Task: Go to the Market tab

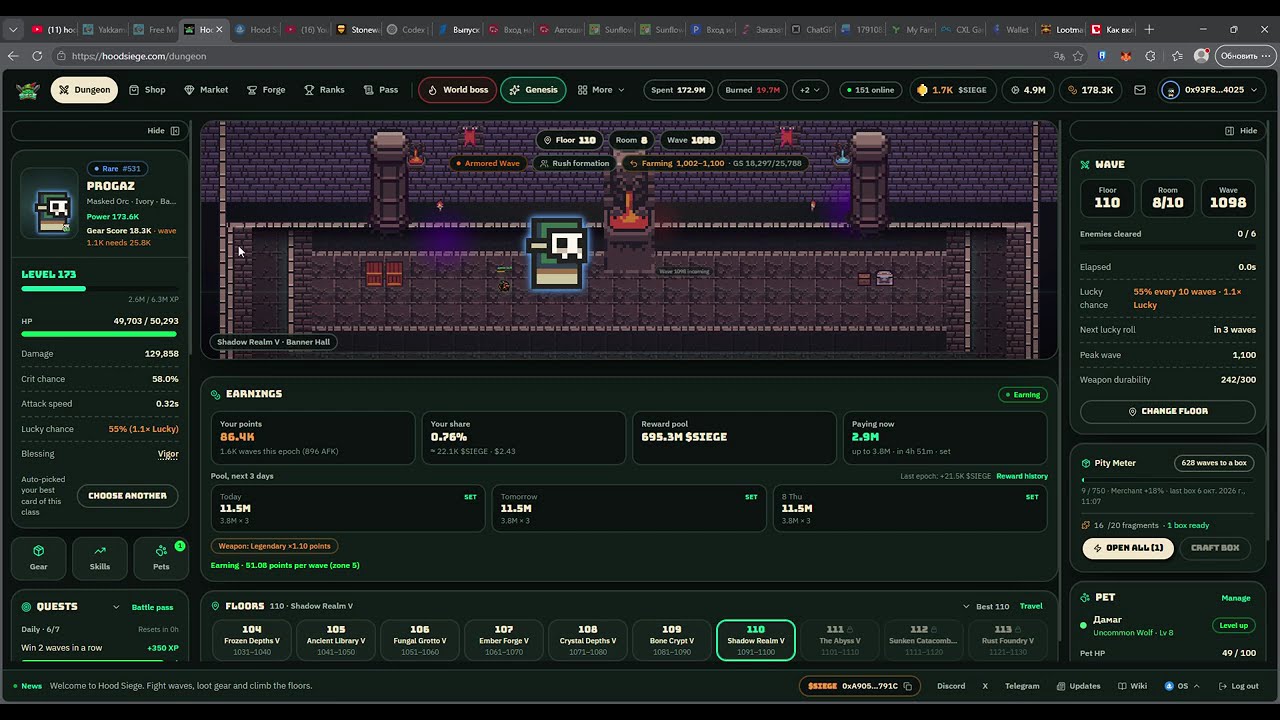Action: 206,90
